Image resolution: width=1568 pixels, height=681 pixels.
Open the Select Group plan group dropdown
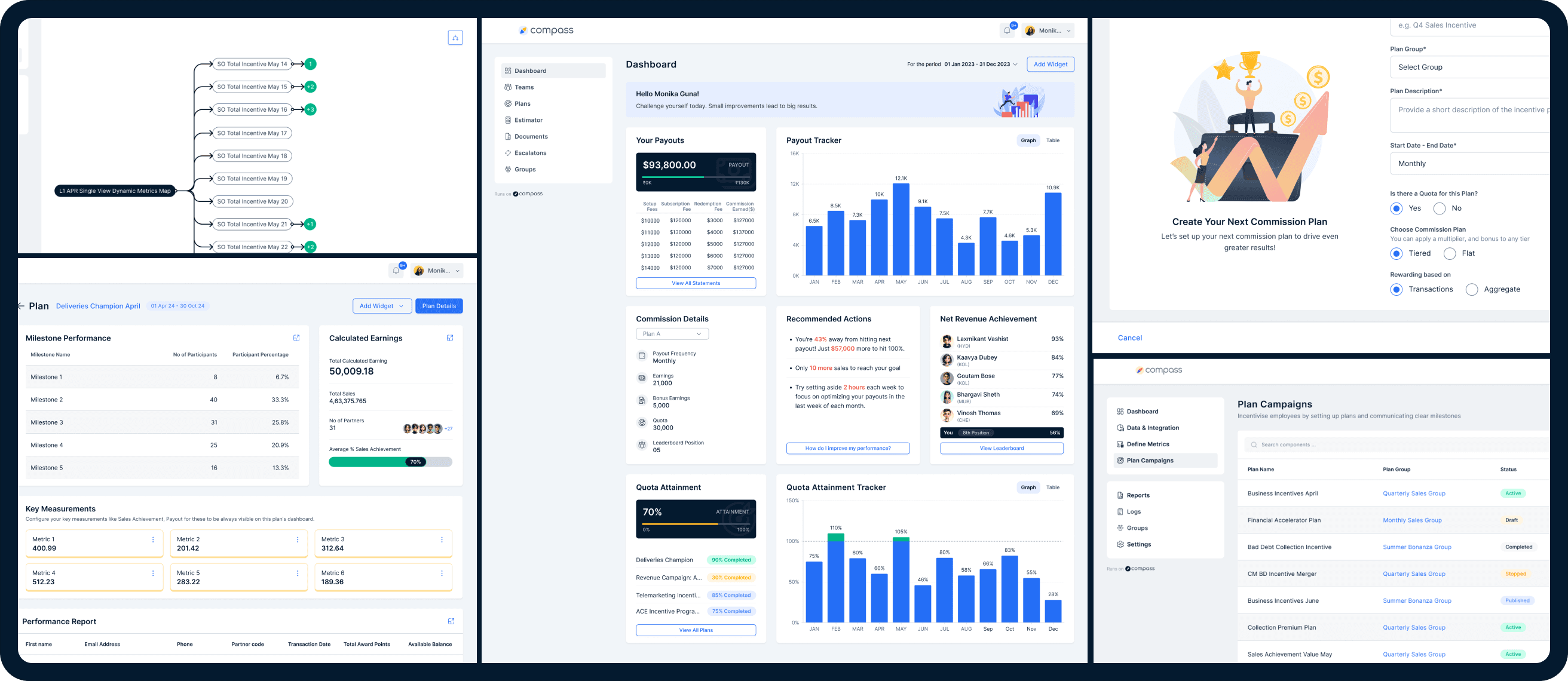1469,68
